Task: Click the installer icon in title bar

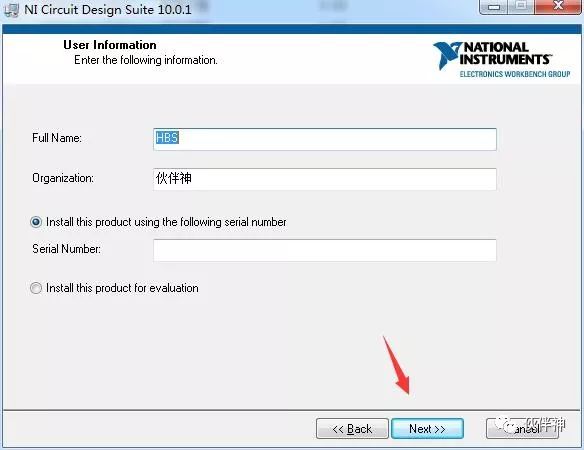Action: [11, 9]
